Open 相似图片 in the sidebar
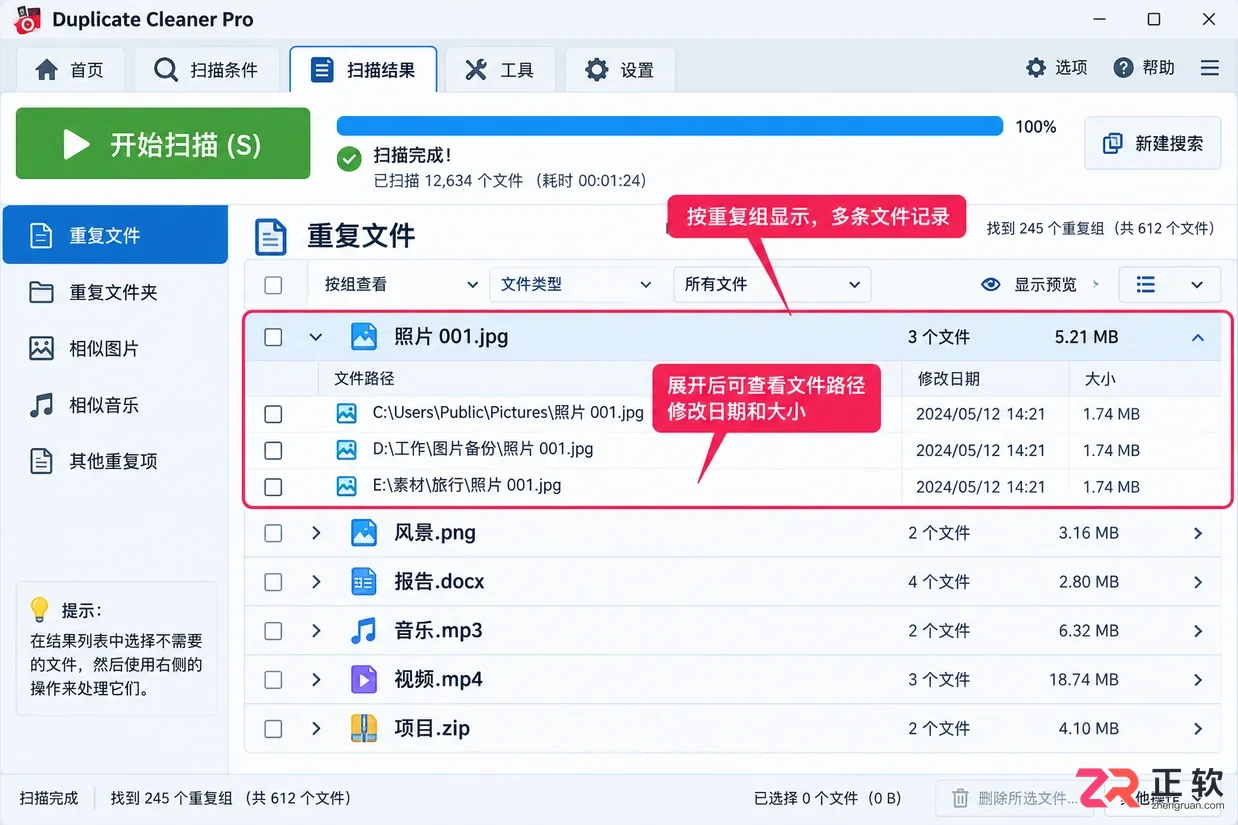The width and height of the screenshot is (1238, 825). (115, 349)
